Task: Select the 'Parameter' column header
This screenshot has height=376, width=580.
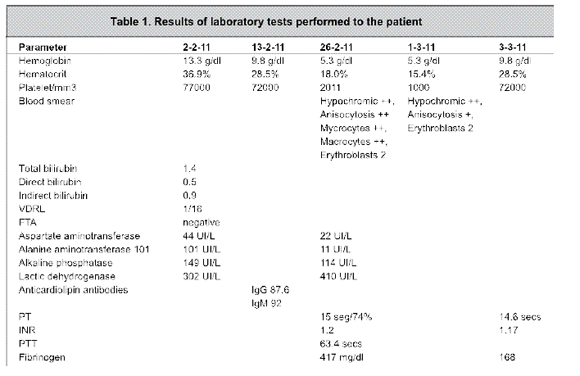Action: pos(43,47)
